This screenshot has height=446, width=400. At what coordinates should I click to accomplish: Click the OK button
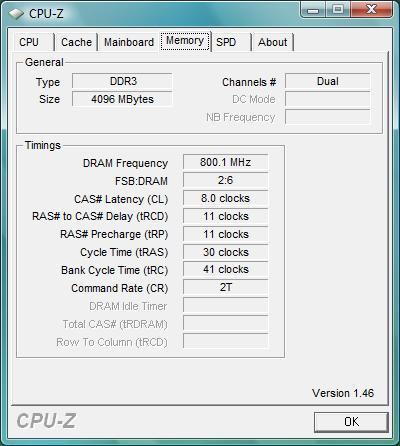click(351, 422)
